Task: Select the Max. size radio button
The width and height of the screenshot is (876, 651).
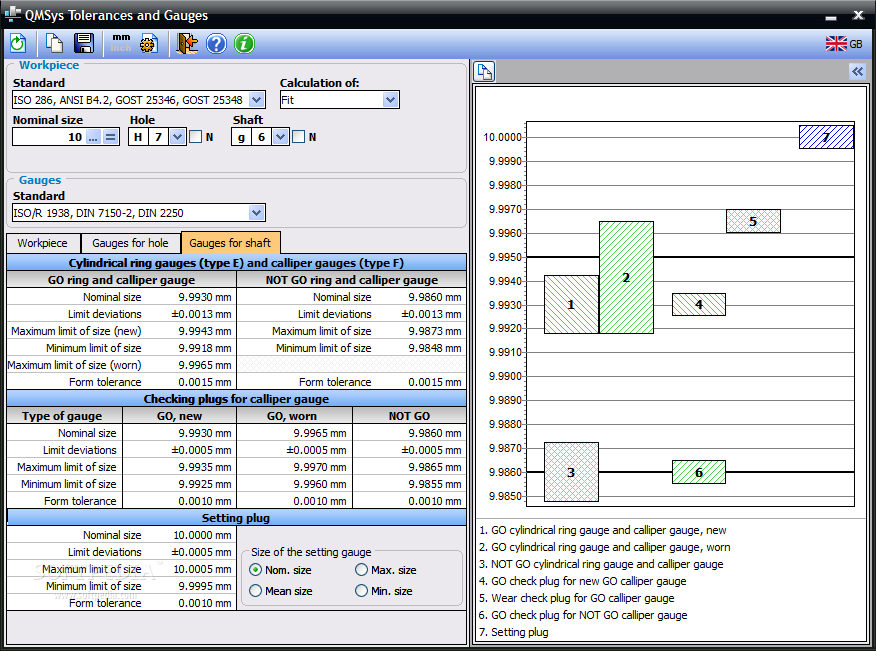Action: coord(361,570)
